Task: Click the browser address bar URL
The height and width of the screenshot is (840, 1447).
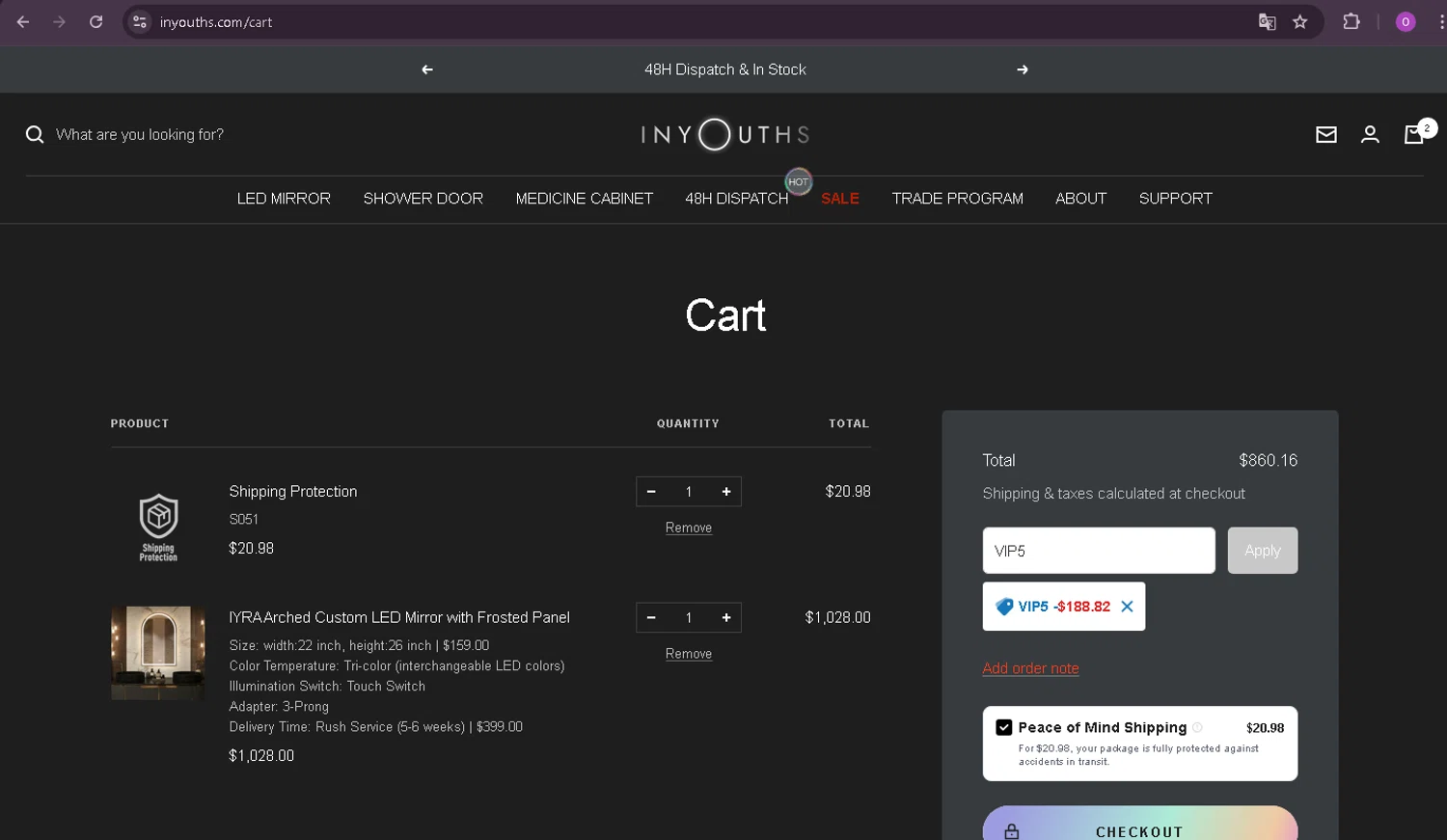Action: click(x=216, y=22)
